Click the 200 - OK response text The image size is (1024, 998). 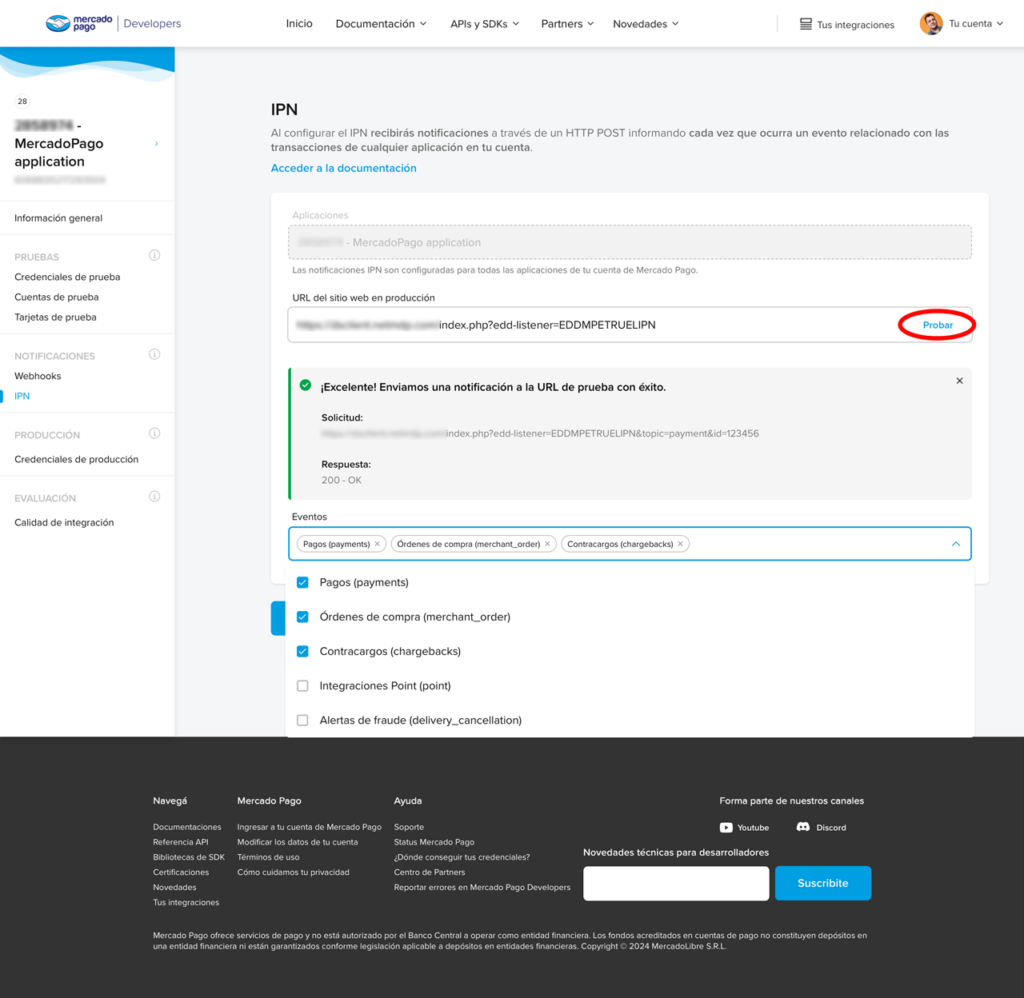[x=341, y=480]
